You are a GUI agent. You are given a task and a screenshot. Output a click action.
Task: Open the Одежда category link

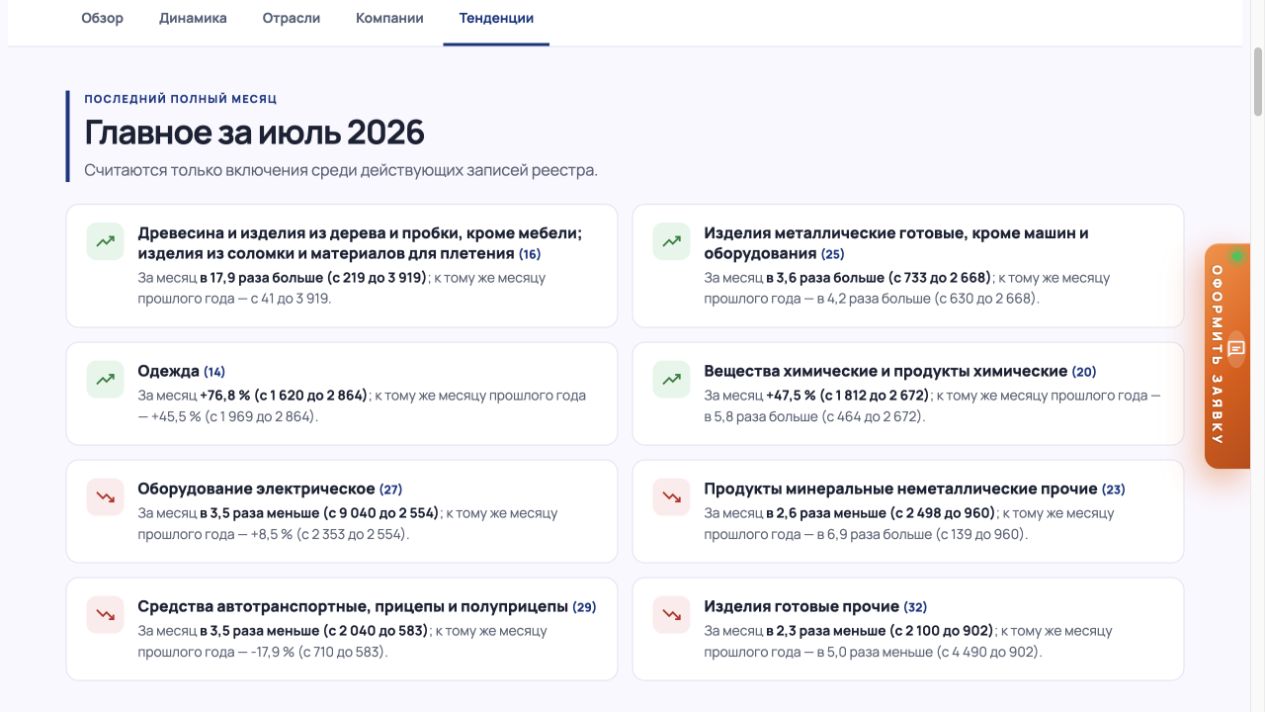click(x=169, y=371)
